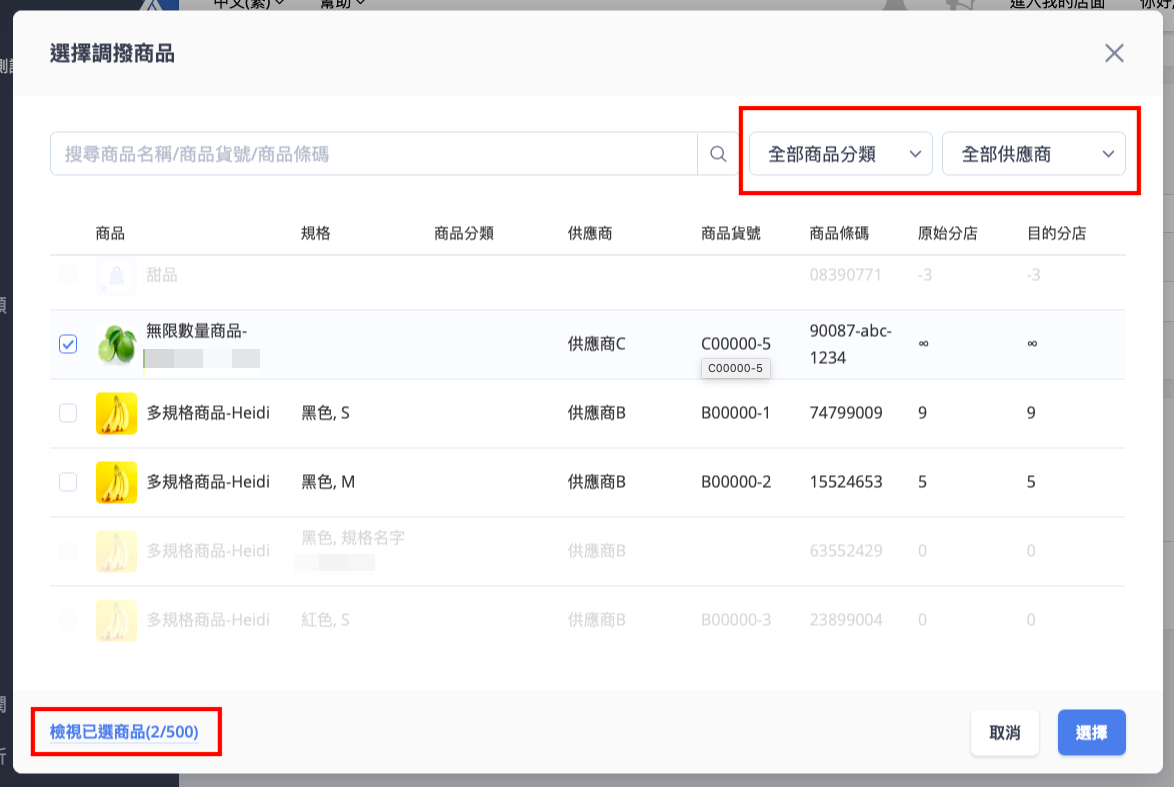Uncheck the 無限數量商品 checkbox
1174x787 pixels.
tap(68, 344)
